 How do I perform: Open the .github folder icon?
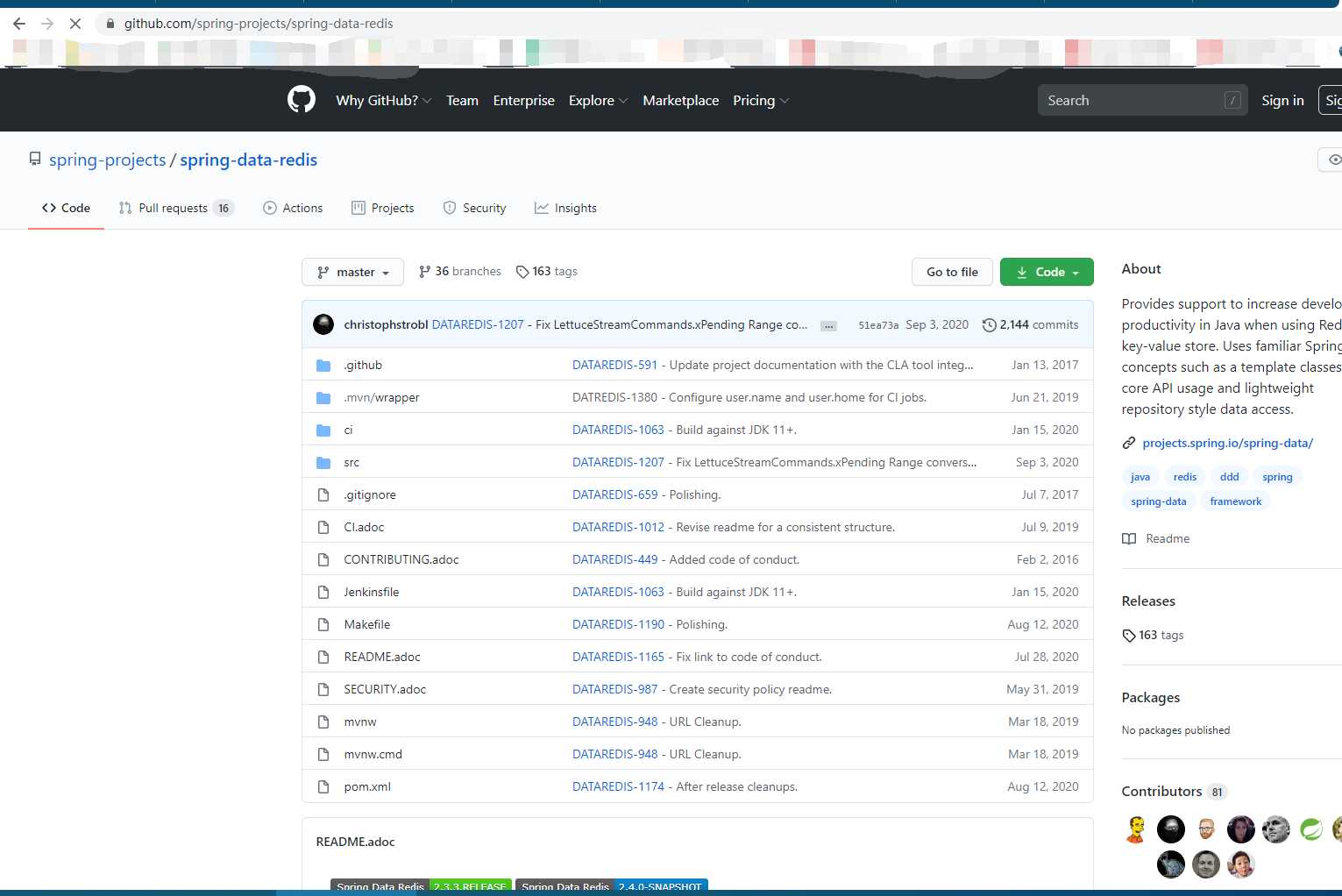coord(323,365)
